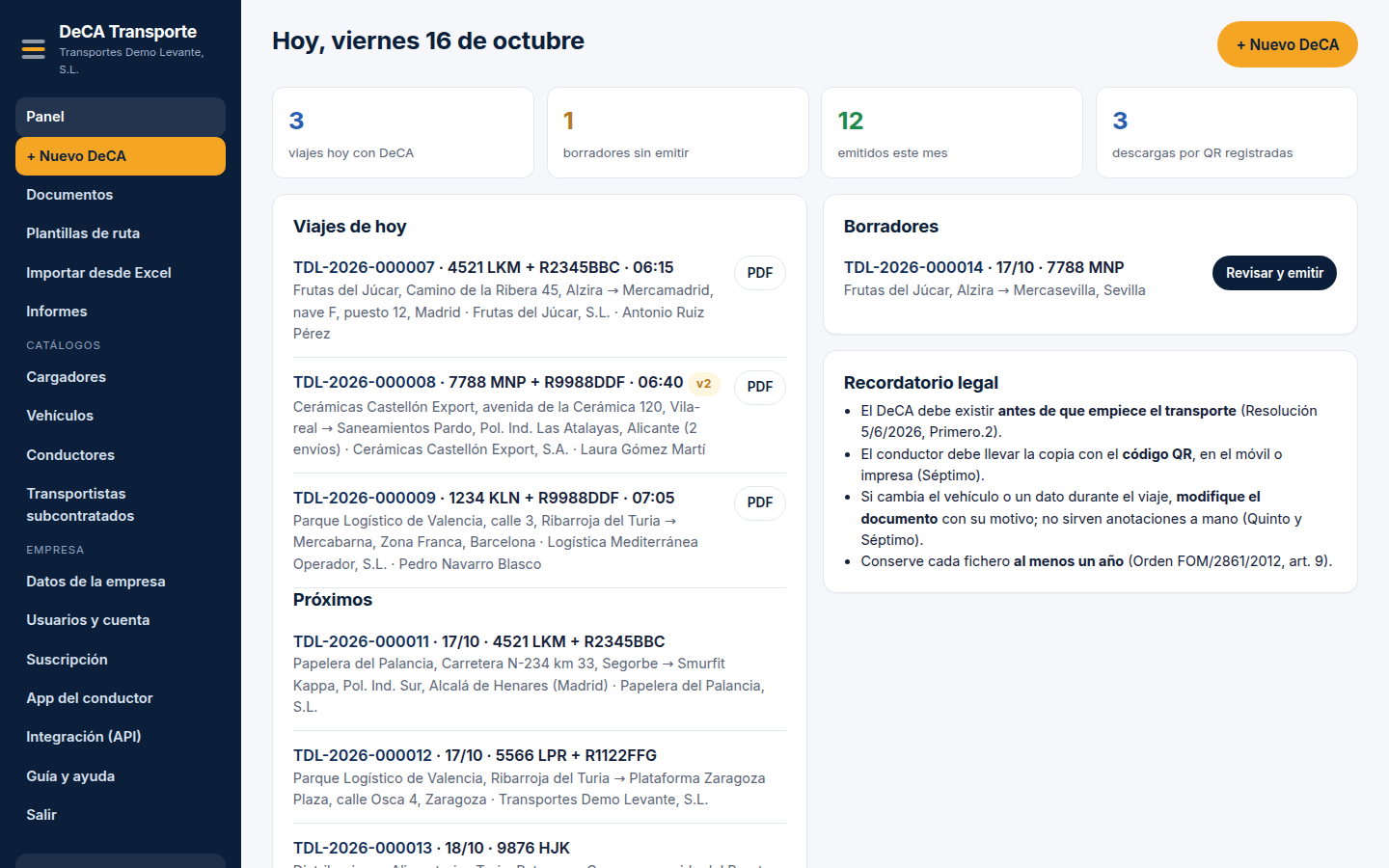Image resolution: width=1389 pixels, height=868 pixels.
Task: Open upcoming trip TDL-2026-000013
Action: pos(431,848)
